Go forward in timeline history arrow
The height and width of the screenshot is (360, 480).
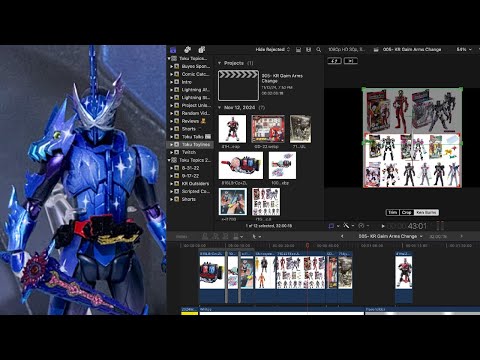tap(462, 236)
